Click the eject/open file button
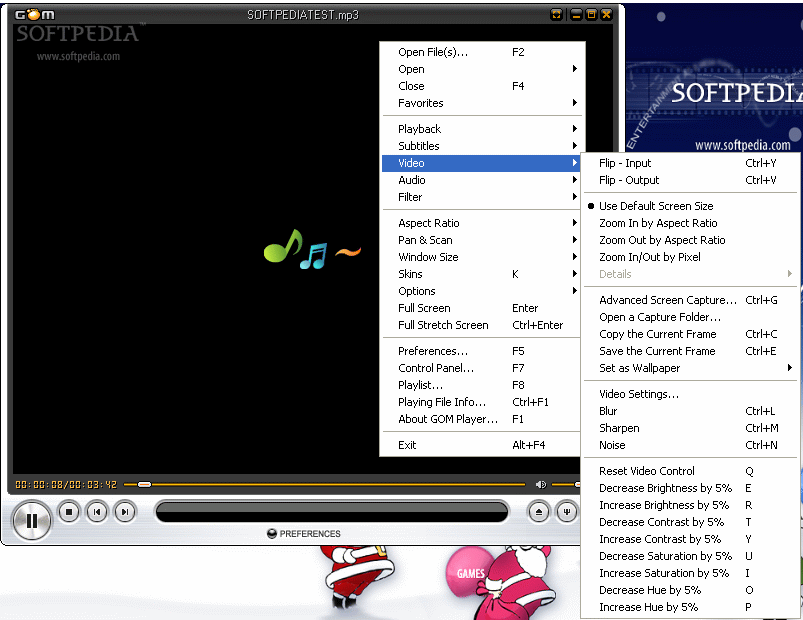This screenshot has height=620, width=803. point(539,511)
